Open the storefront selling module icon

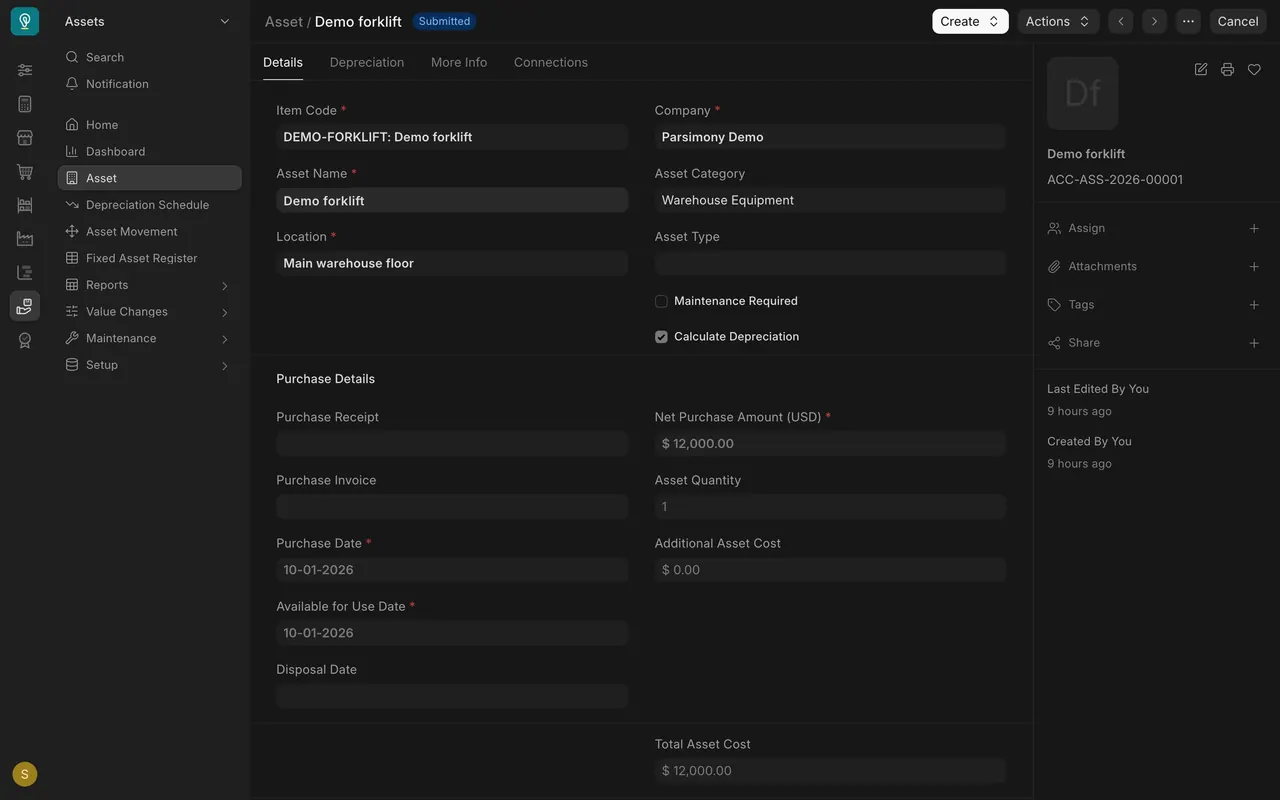coord(25,138)
